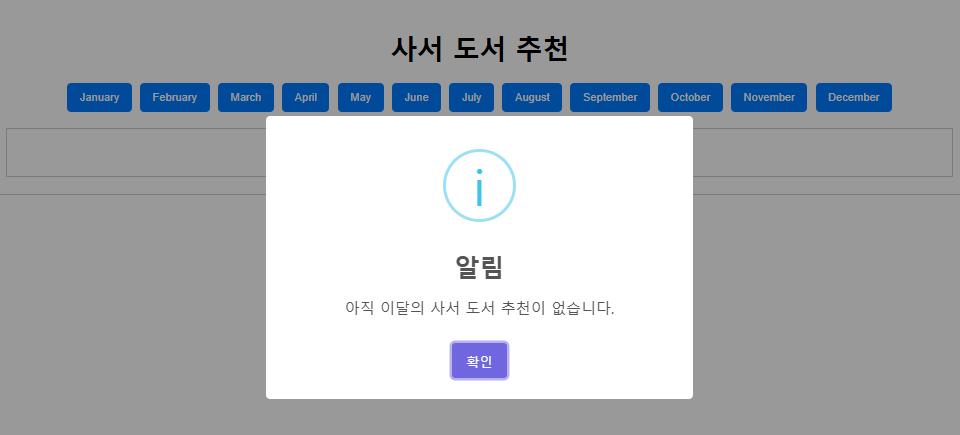Click the info icon in the alert
960x435 pixels.
[479, 186]
